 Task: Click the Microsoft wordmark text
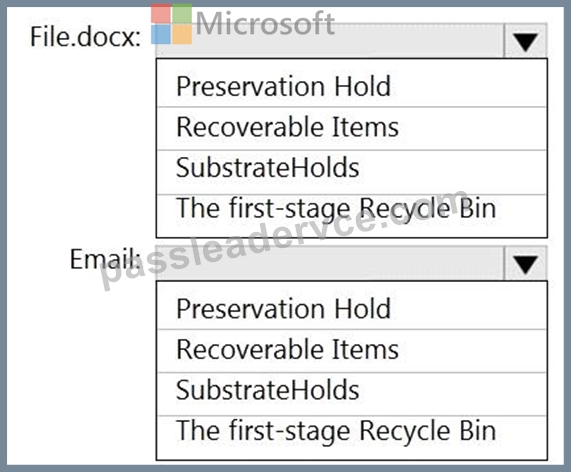265,24
